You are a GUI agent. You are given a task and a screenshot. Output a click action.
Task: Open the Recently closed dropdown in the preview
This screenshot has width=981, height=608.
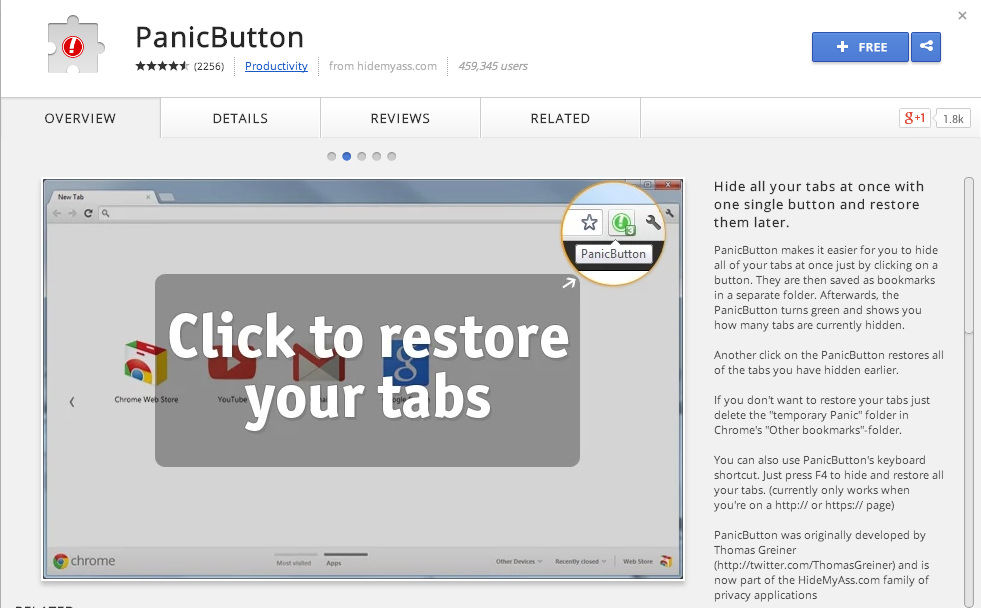581,561
